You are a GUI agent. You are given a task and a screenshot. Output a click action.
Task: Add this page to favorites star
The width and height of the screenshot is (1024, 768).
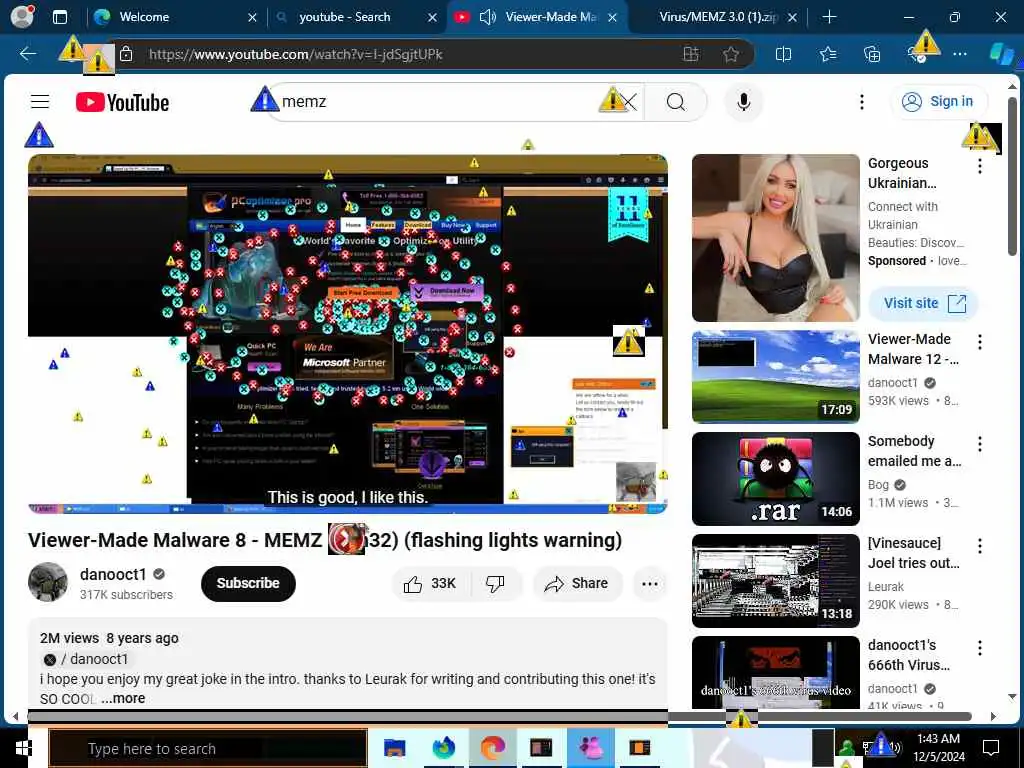tap(731, 54)
